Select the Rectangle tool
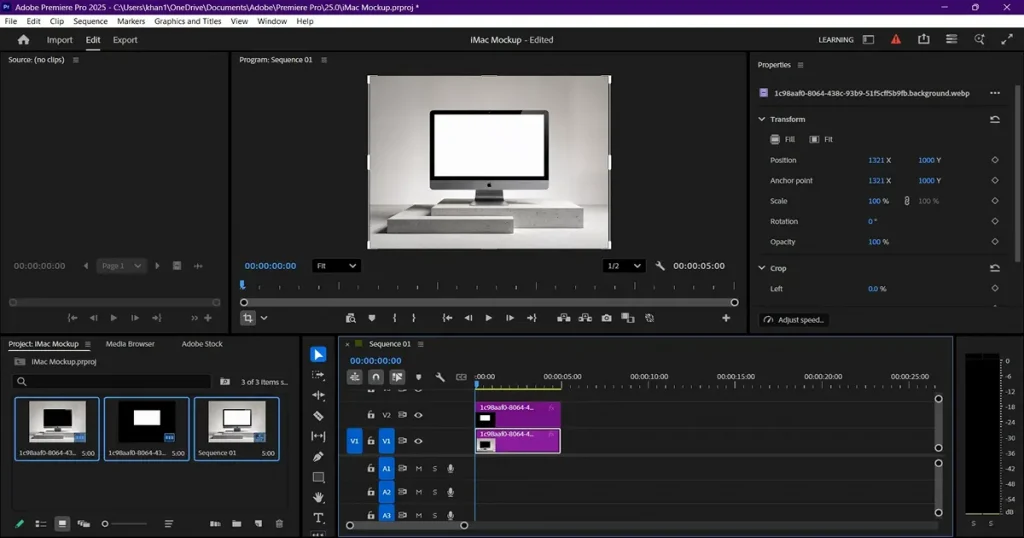The image size is (1024, 538). [x=318, y=477]
